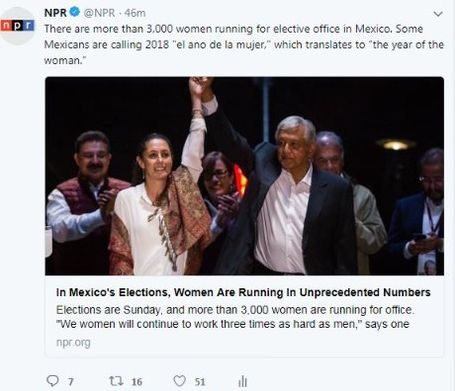This screenshot has width=455, height=391.
Task: Click the tweet text about 3,000 women running
Action: click(244, 45)
